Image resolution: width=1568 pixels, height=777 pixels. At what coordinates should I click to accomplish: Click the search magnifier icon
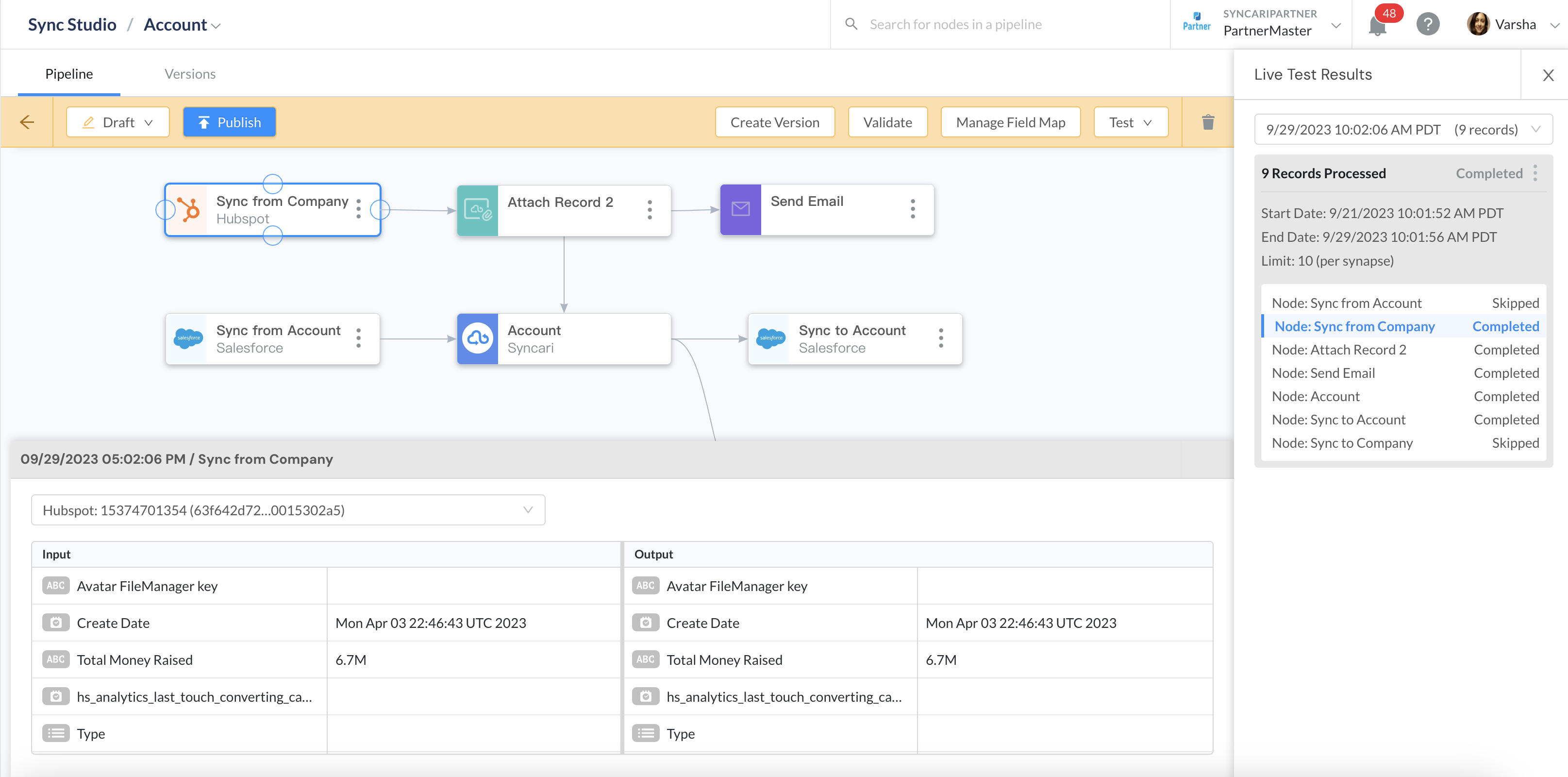click(x=851, y=24)
